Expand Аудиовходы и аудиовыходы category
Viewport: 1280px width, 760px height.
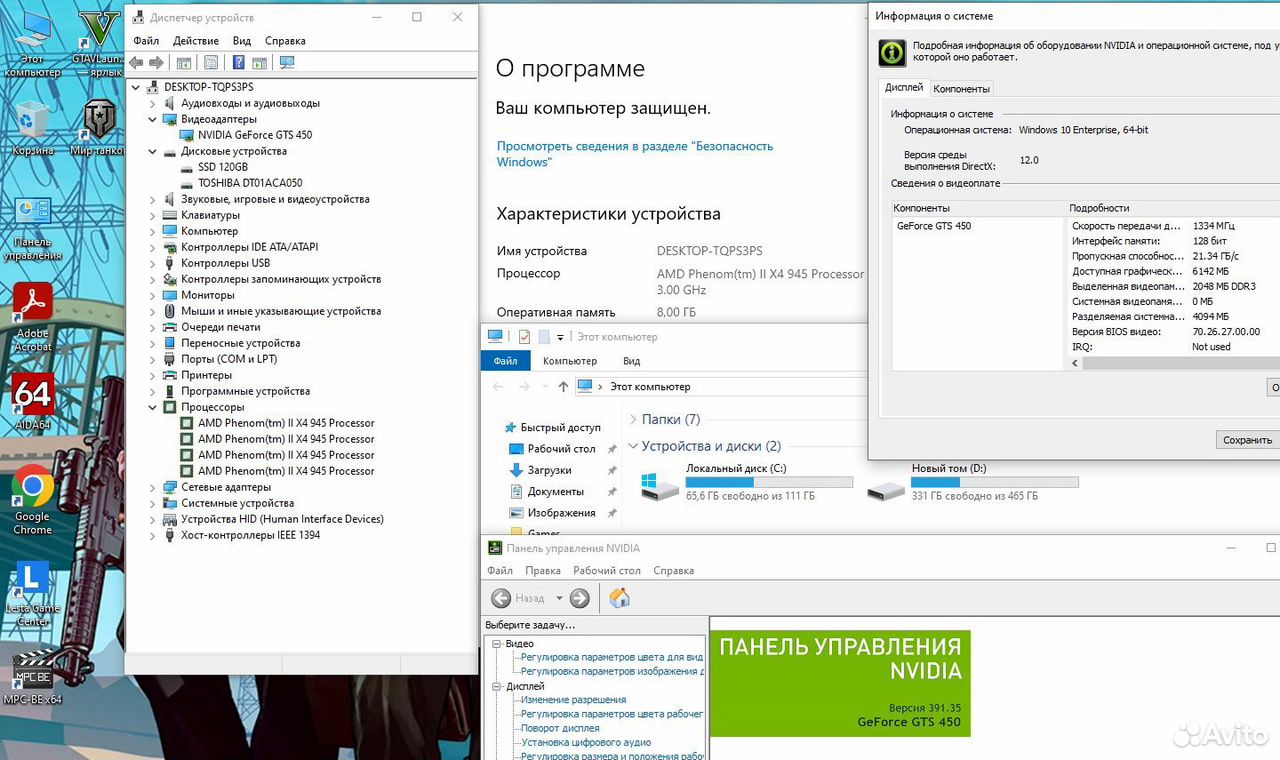153,103
